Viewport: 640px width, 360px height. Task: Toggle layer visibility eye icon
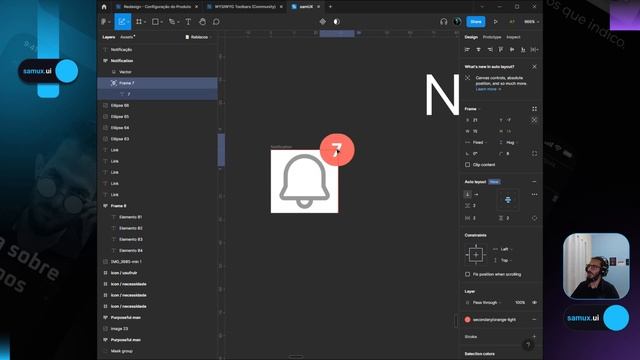534,302
